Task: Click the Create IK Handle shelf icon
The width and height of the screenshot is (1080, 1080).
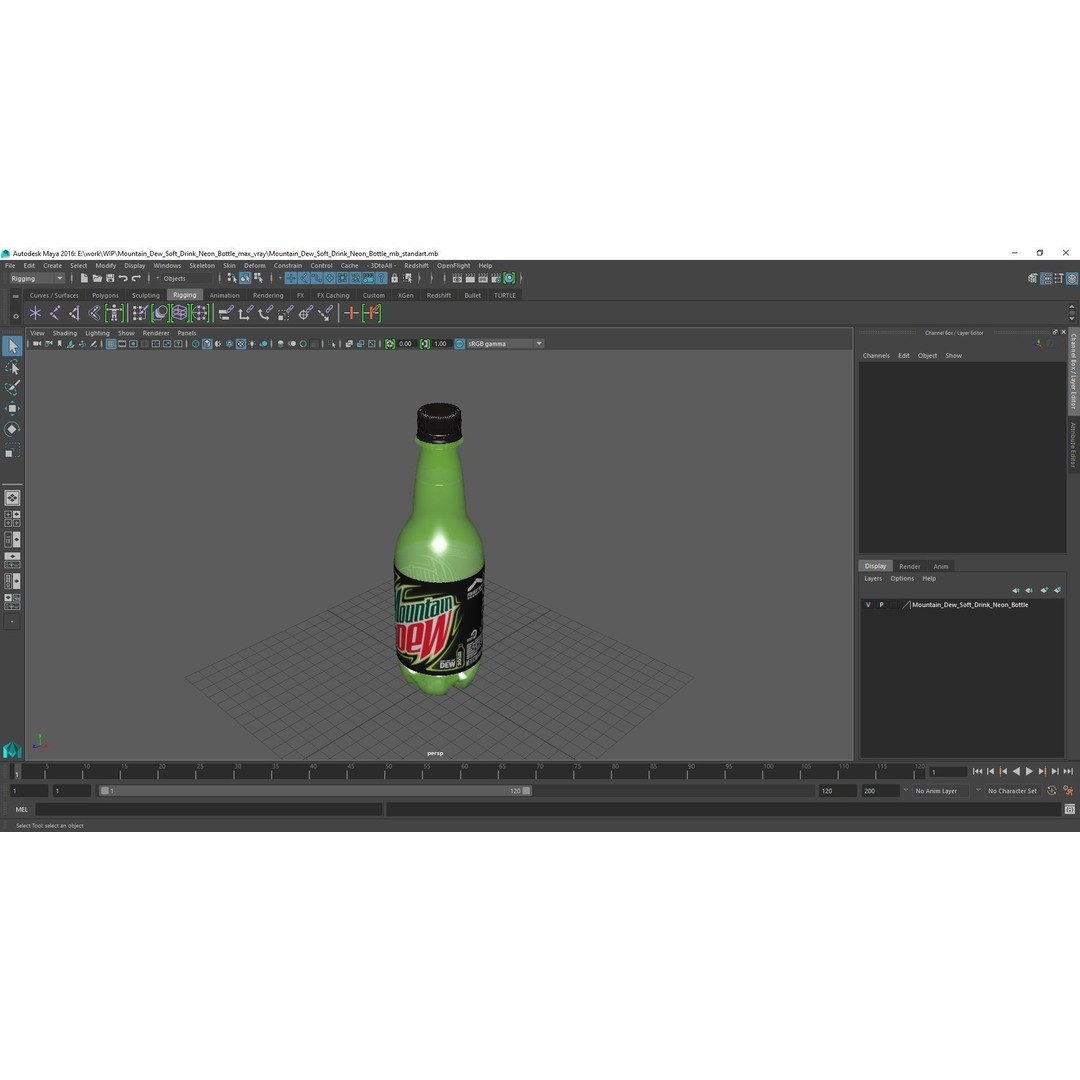Action: pos(74,313)
